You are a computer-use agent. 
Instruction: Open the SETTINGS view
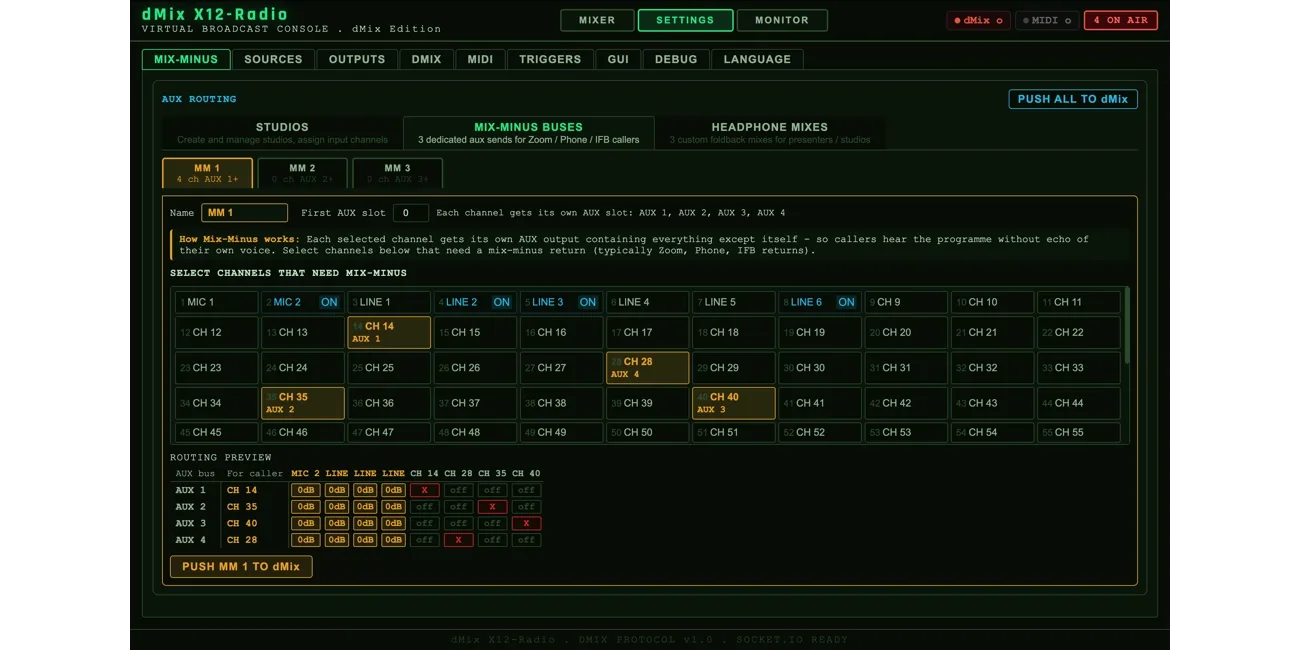(685, 20)
